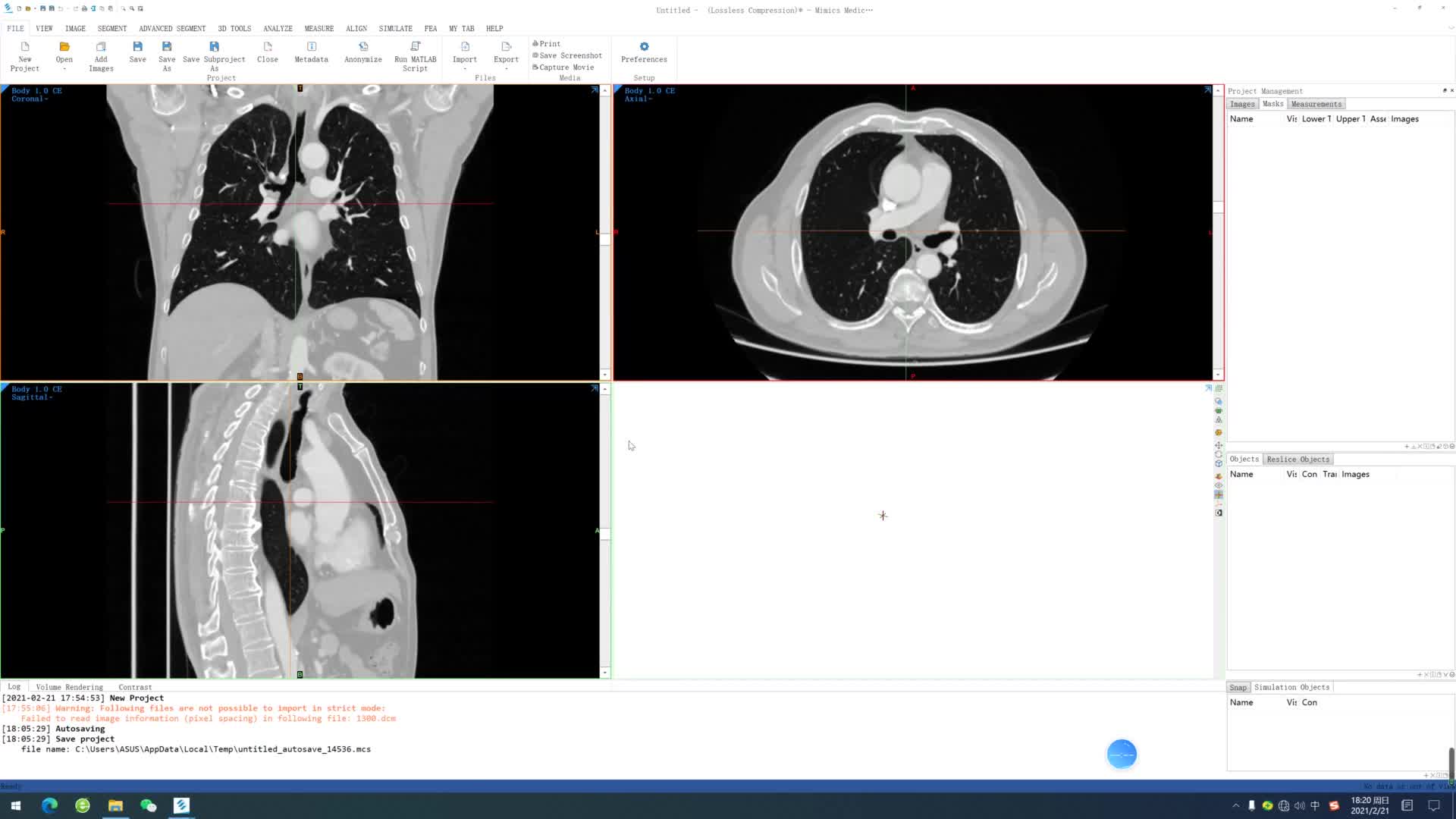1456x819 pixels.
Task: Toggle the colored crosshair planes icon in 3D toolbar
Action: tap(1219, 494)
